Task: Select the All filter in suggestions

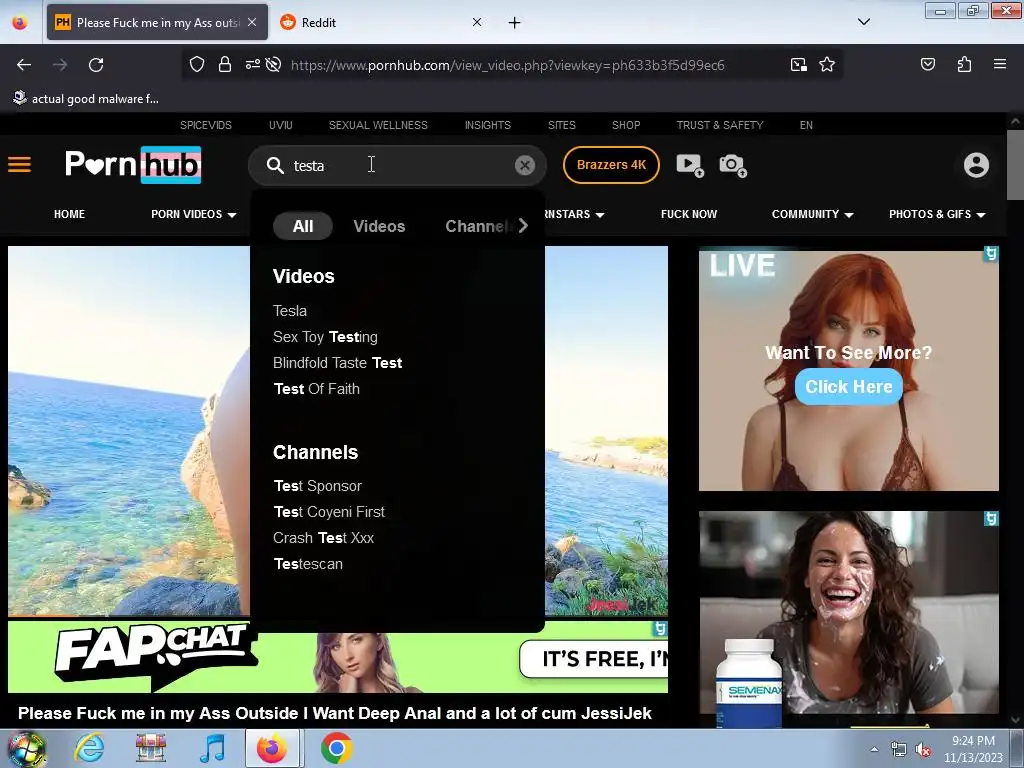Action: [303, 226]
